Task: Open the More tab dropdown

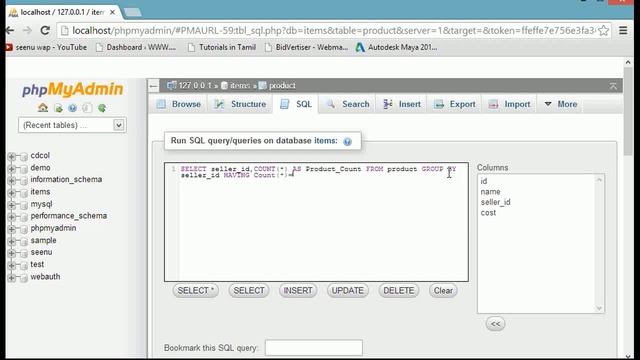Action: (561, 104)
